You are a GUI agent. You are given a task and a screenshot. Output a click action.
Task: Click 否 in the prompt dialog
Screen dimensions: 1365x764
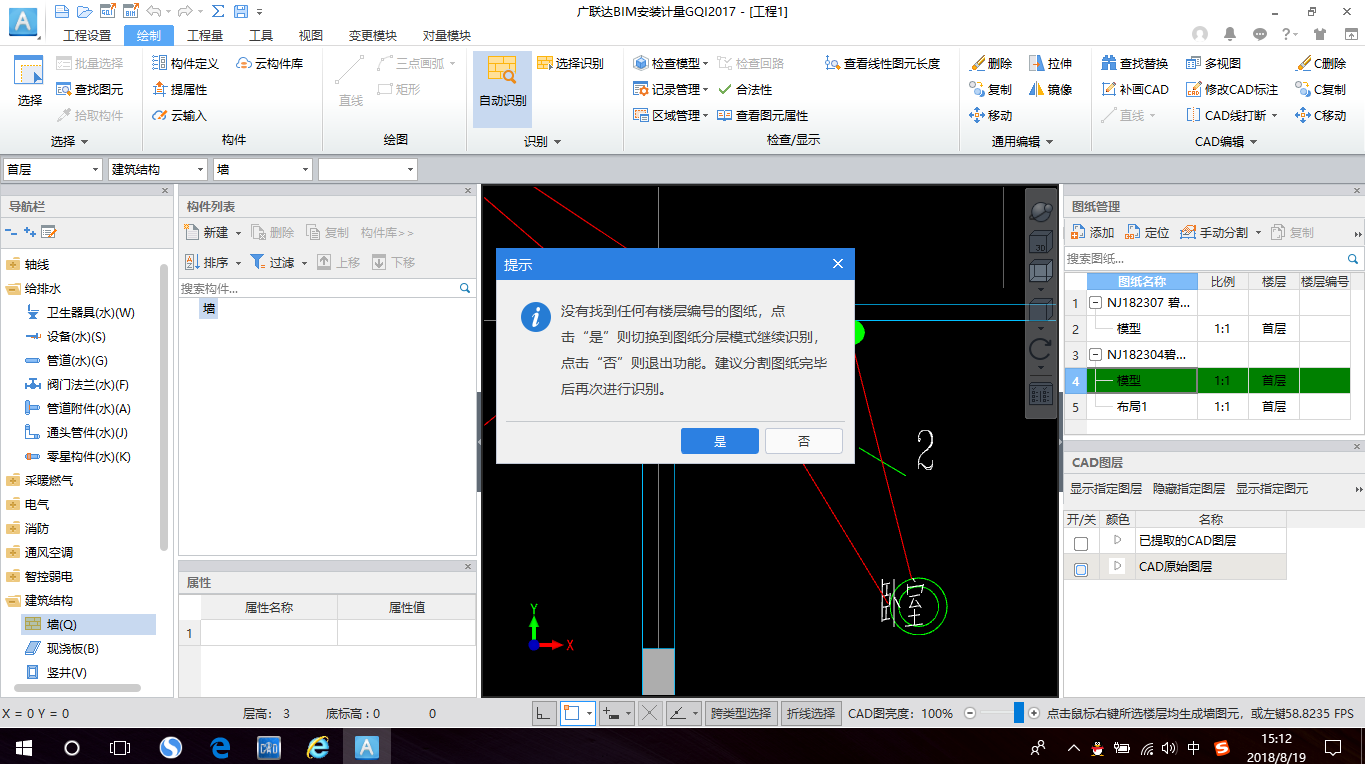[804, 441]
